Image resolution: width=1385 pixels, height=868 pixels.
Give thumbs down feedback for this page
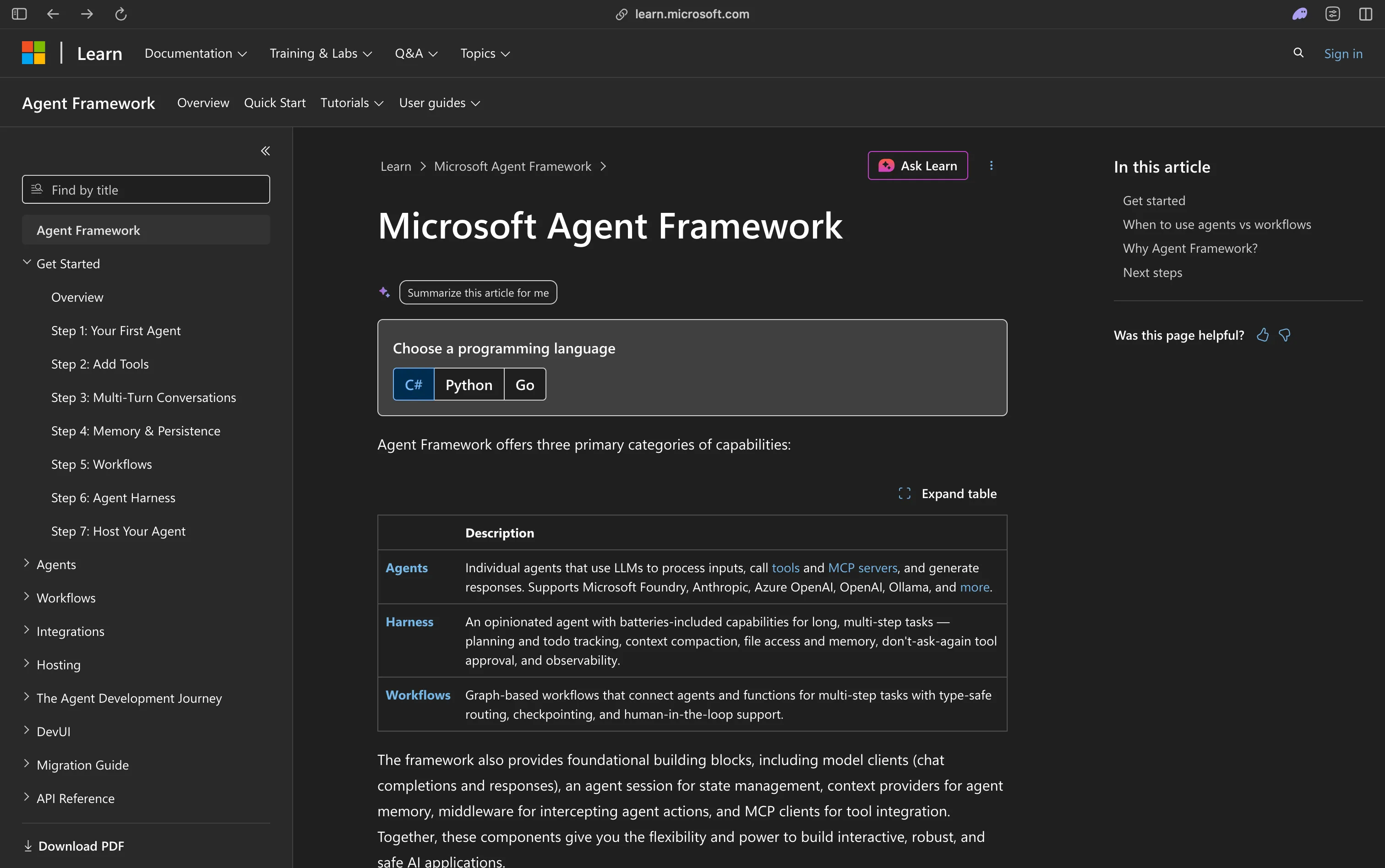(1285, 335)
